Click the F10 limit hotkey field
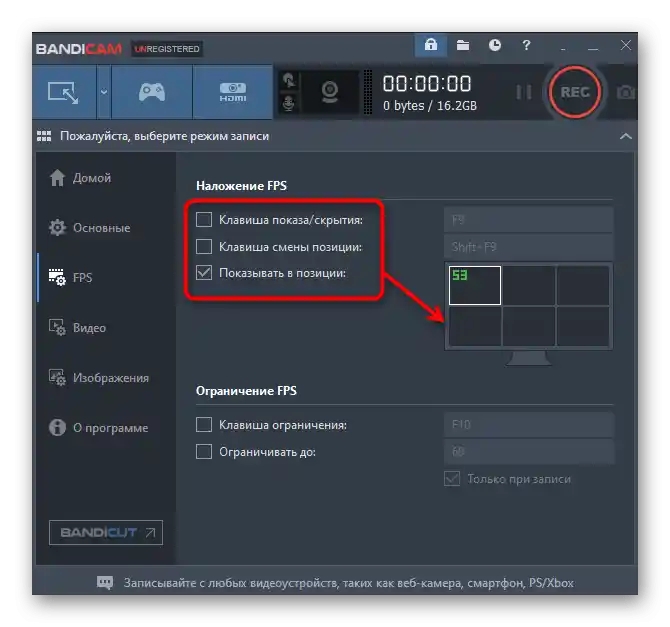 529,424
